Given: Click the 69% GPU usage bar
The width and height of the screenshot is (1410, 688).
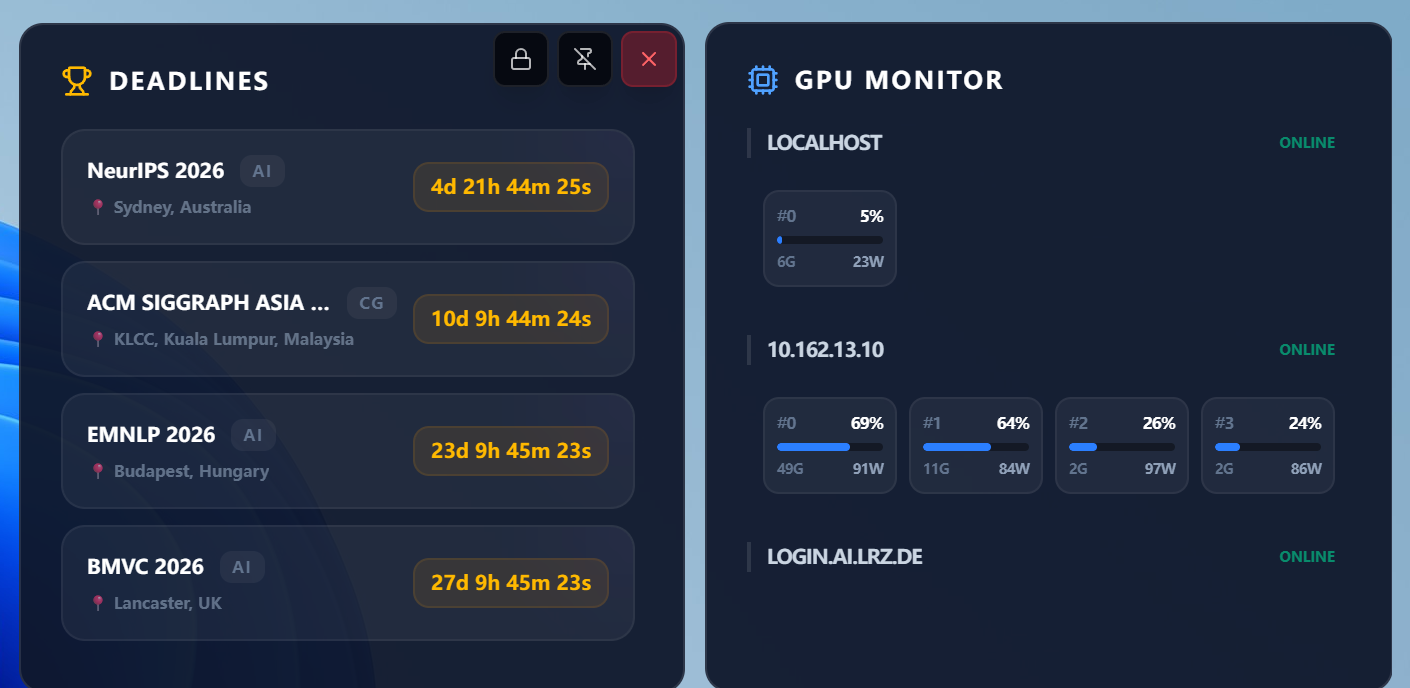Looking at the screenshot, I should (830, 447).
